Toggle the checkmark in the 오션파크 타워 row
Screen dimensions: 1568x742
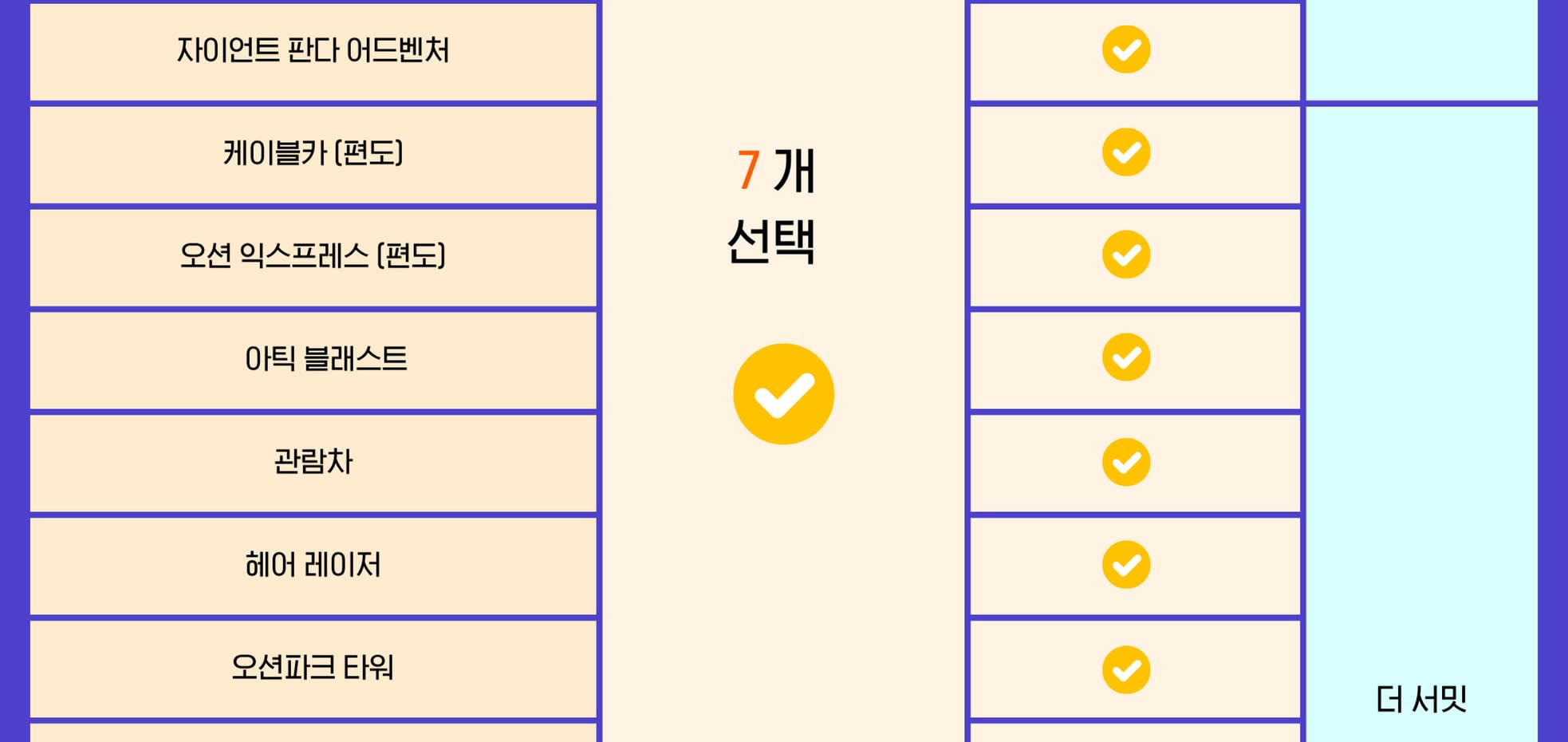[1125, 669]
